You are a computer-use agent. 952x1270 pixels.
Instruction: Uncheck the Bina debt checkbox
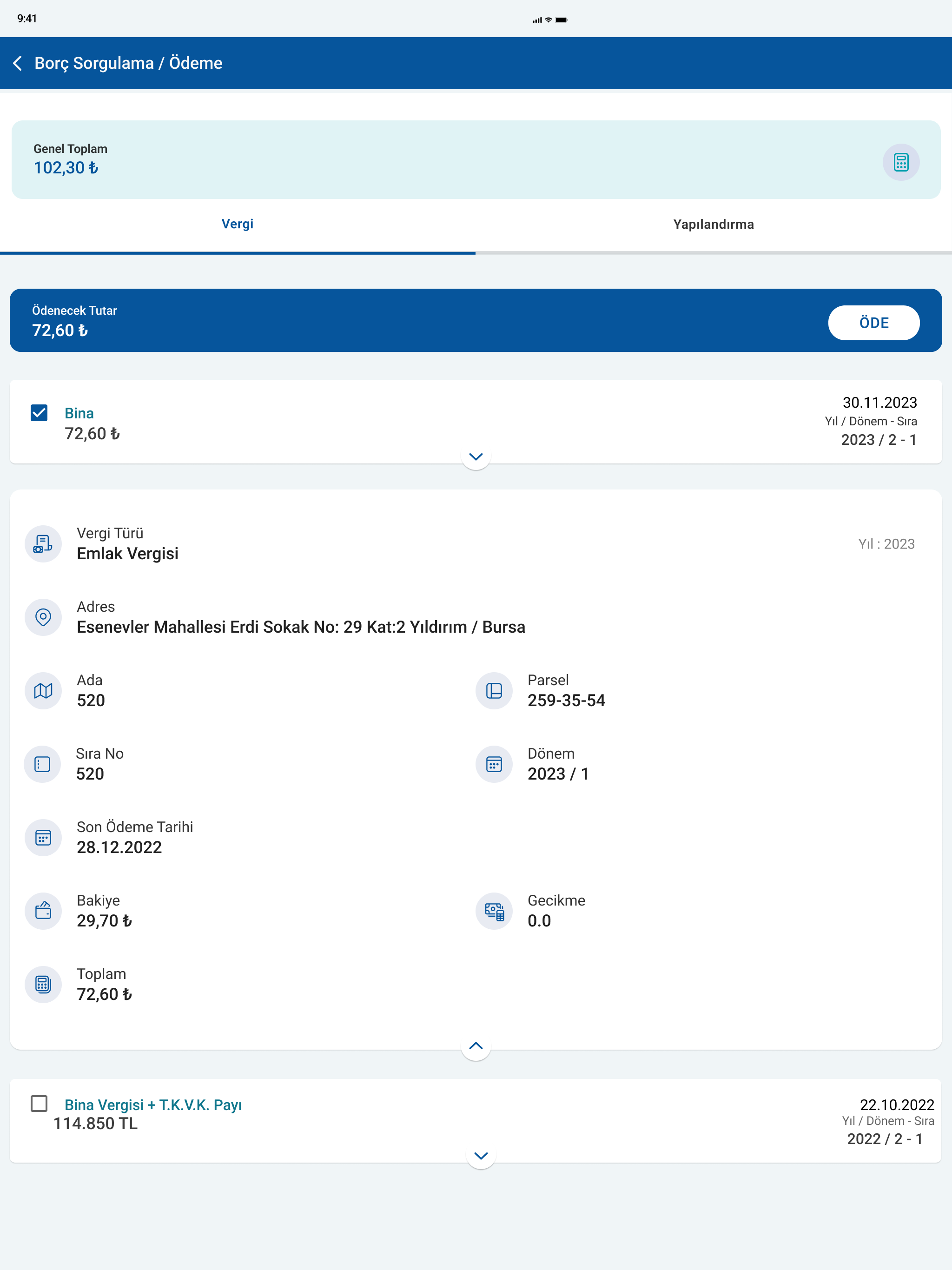(x=39, y=413)
